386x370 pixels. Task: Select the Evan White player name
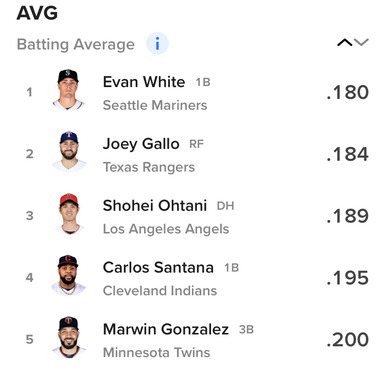coord(144,82)
